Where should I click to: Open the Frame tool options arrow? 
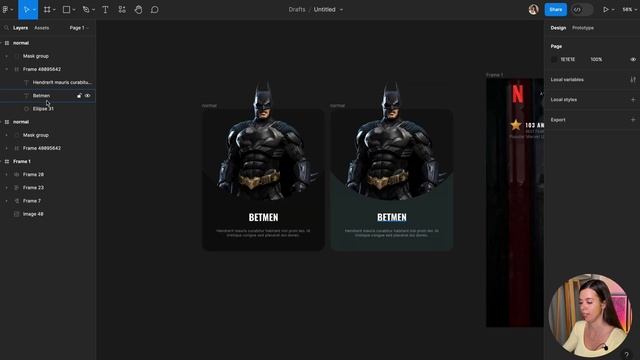[54, 10]
